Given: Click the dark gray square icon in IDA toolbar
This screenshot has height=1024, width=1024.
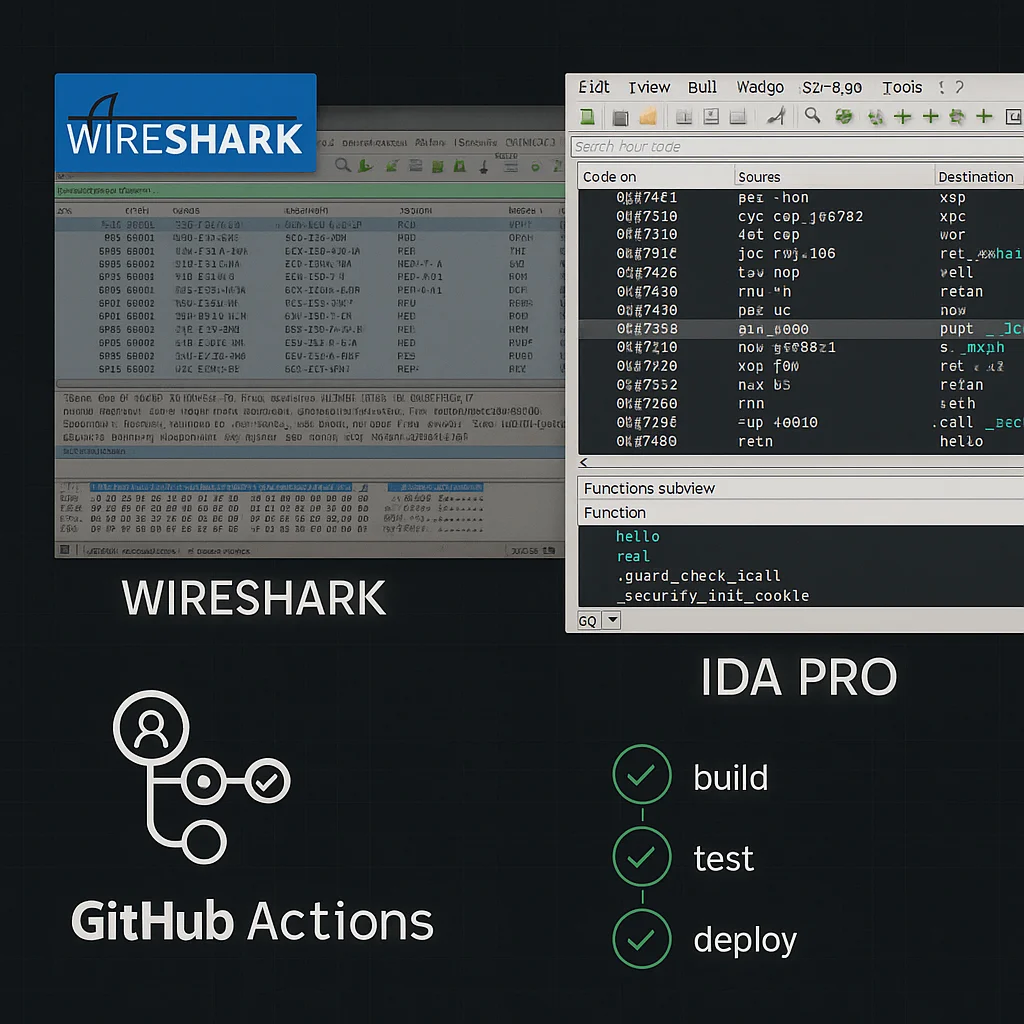Looking at the screenshot, I should pos(620,118).
